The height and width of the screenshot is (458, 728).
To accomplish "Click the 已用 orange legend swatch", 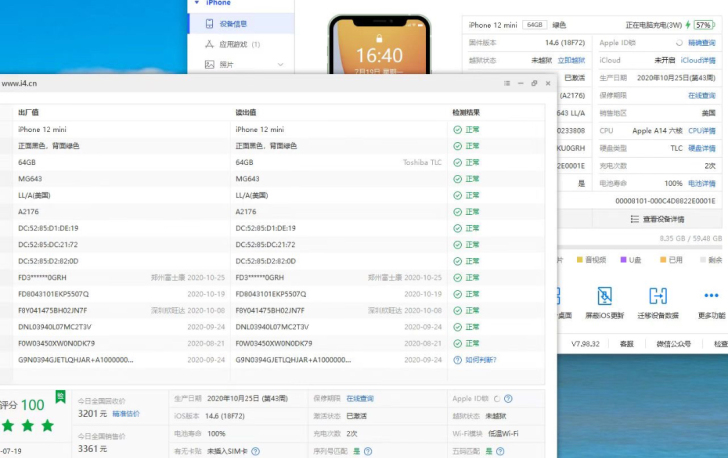I will 663,260.
